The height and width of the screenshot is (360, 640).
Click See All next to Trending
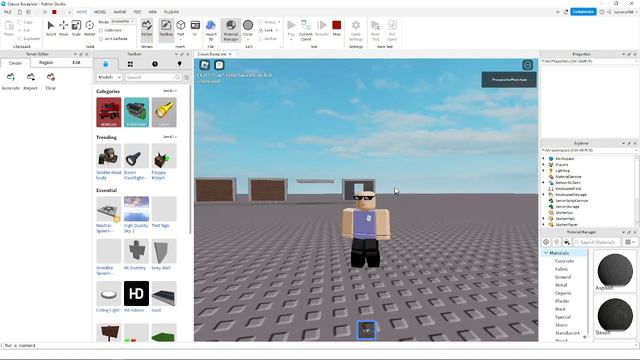click(169, 137)
